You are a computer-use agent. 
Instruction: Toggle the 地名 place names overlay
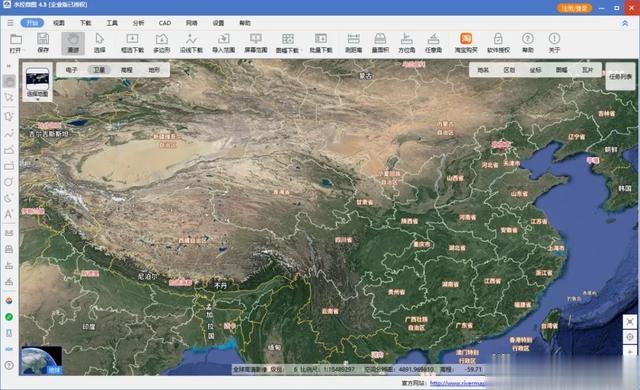pyautogui.click(x=483, y=70)
